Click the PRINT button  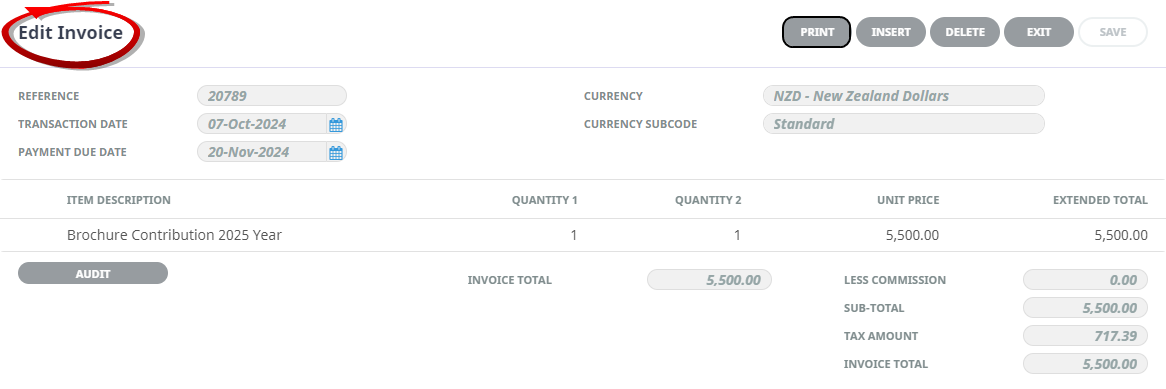[x=816, y=32]
